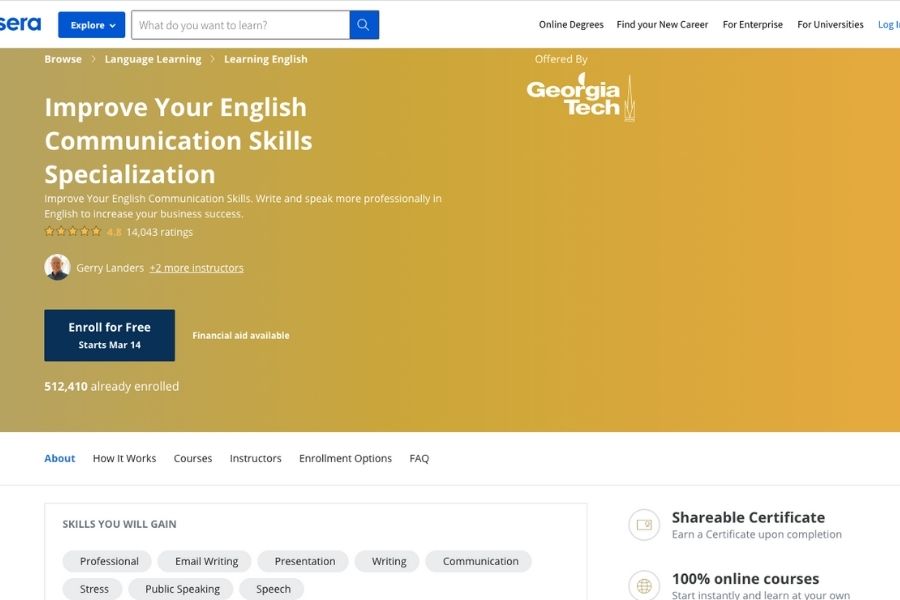
Task: Jump to FAQ tab
Action: pos(419,458)
